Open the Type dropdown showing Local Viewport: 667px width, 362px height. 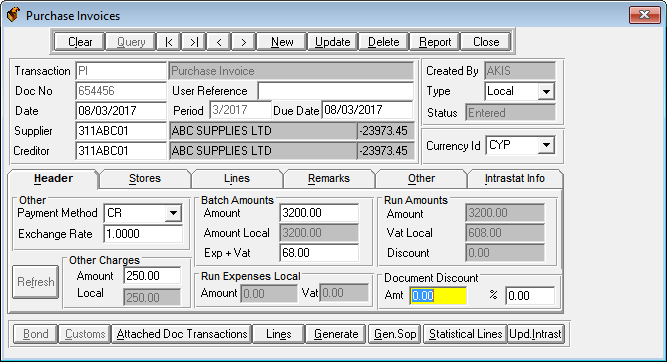pyautogui.click(x=546, y=91)
